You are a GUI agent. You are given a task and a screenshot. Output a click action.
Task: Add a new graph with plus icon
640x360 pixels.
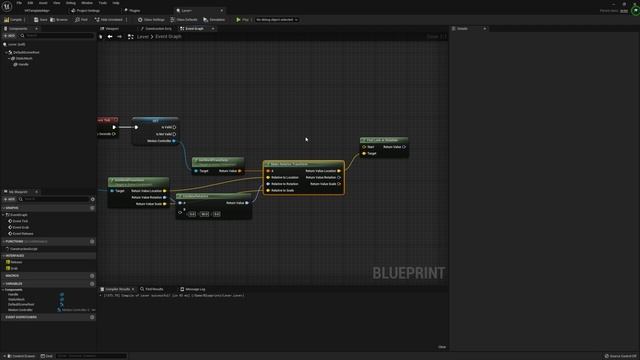(x=92, y=208)
